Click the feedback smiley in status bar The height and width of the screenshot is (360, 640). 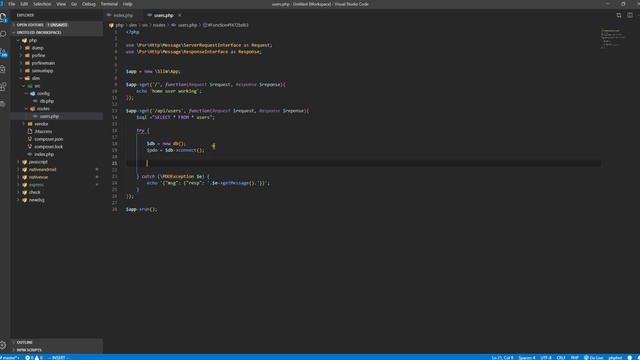630,358
